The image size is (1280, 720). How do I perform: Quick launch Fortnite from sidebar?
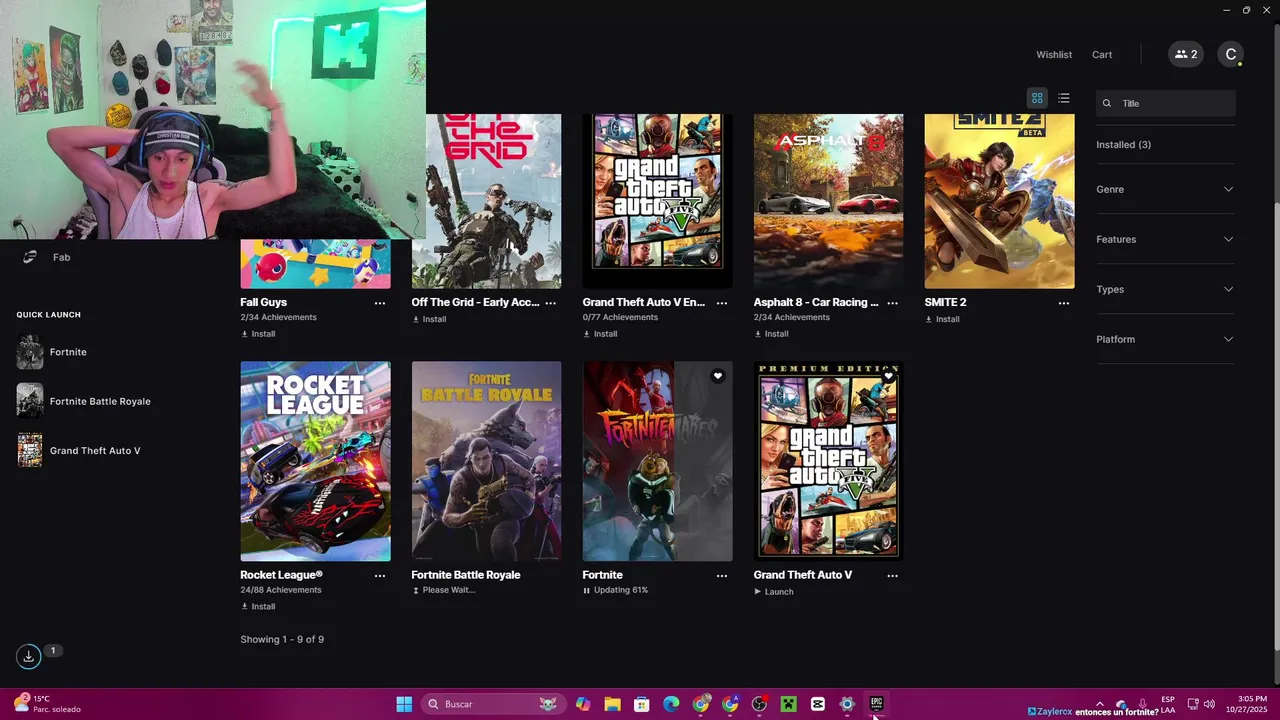68,352
